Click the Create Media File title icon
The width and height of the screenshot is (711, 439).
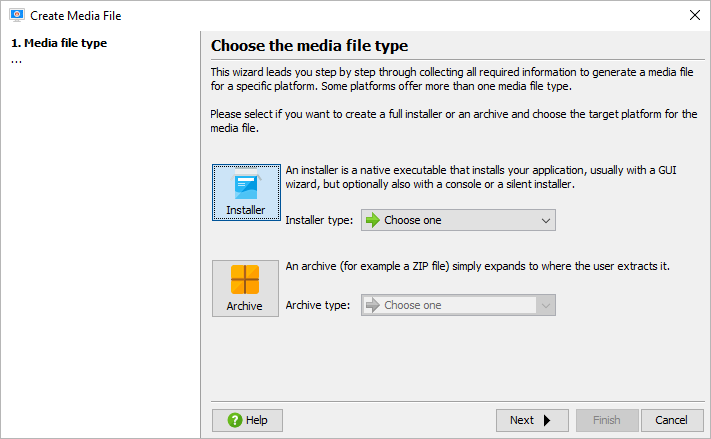coord(16,16)
